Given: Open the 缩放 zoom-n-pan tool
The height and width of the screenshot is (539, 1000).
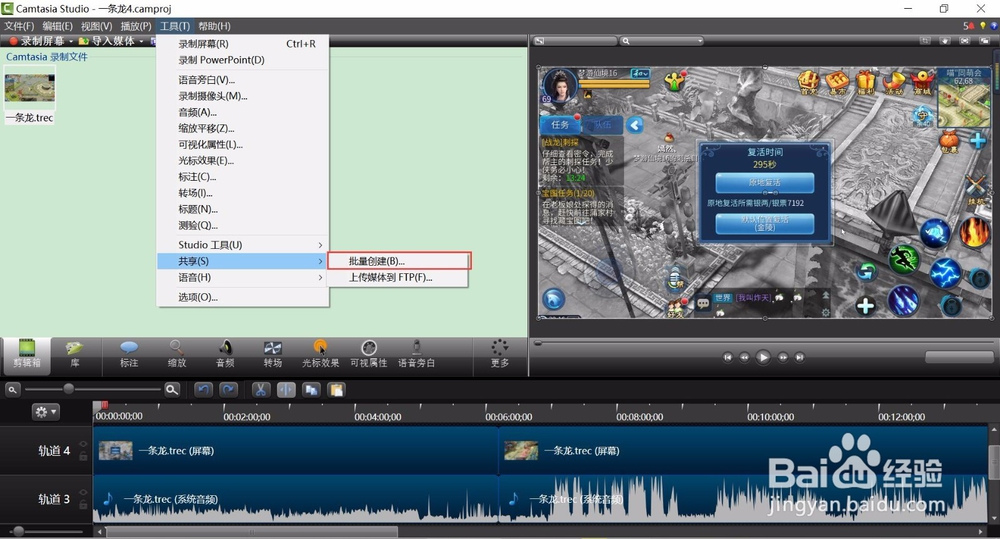Looking at the screenshot, I should [177, 354].
